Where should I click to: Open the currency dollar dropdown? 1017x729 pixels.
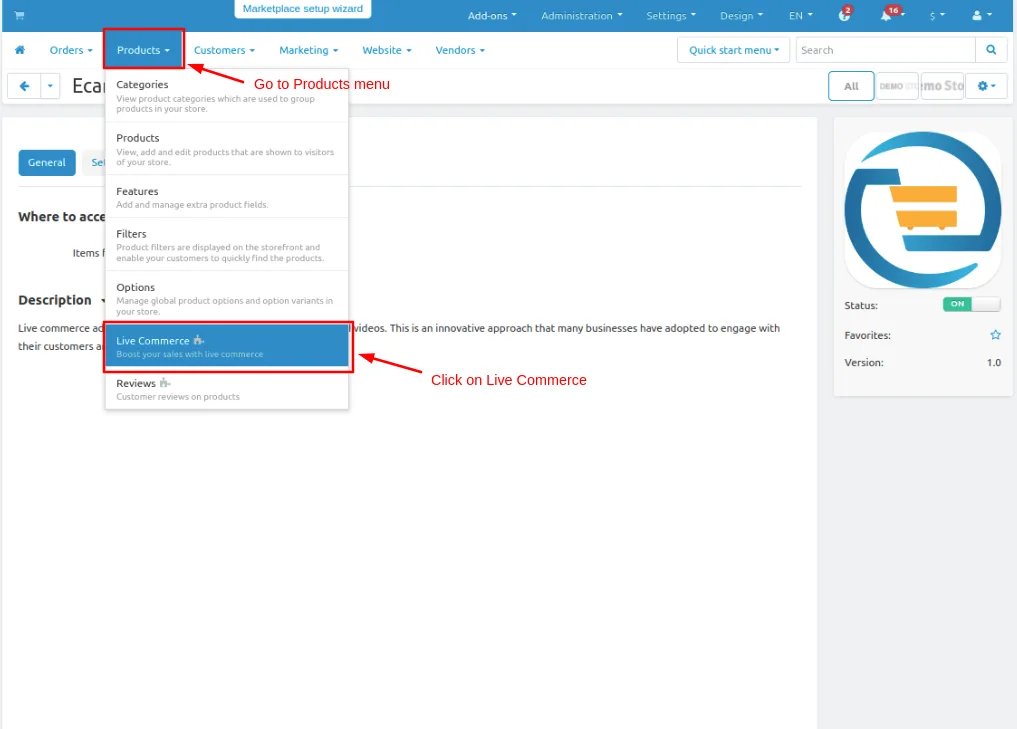(937, 16)
